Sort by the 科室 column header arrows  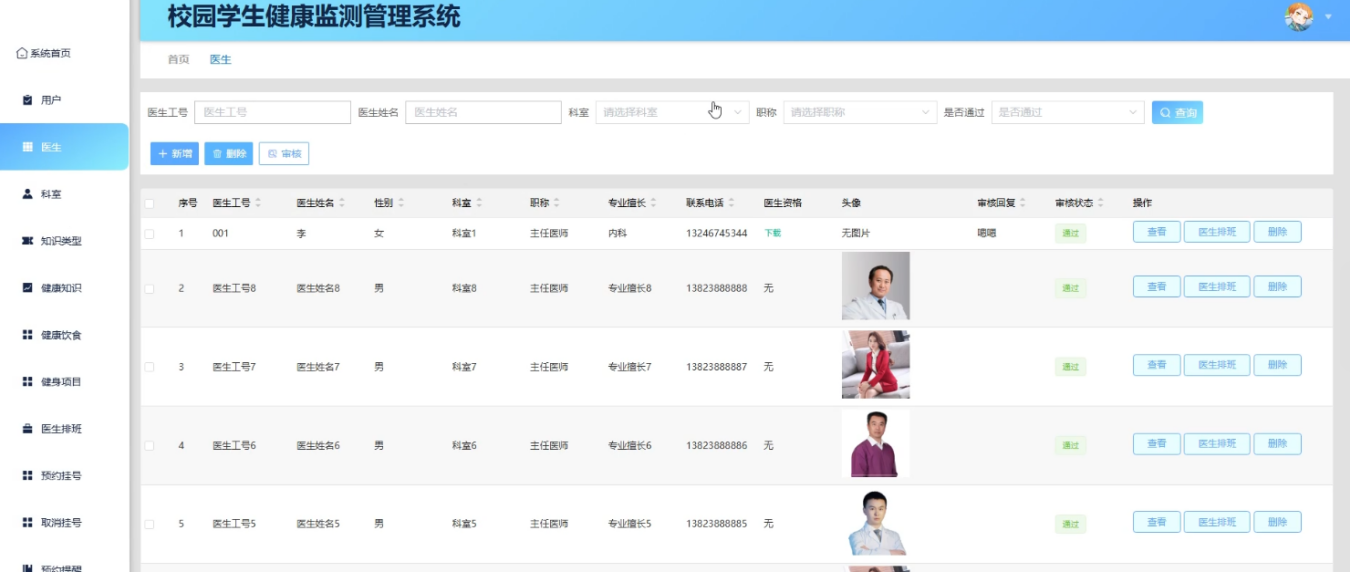[x=479, y=203]
